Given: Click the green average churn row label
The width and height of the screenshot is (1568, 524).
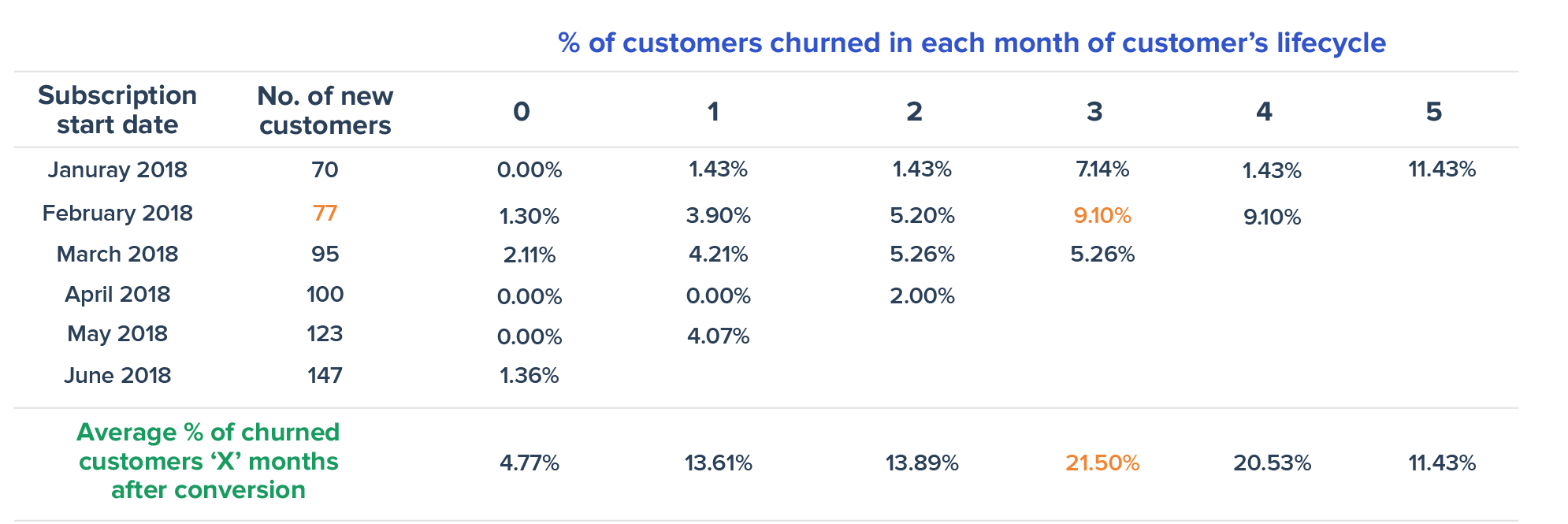Looking at the screenshot, I should click(208, 461).
